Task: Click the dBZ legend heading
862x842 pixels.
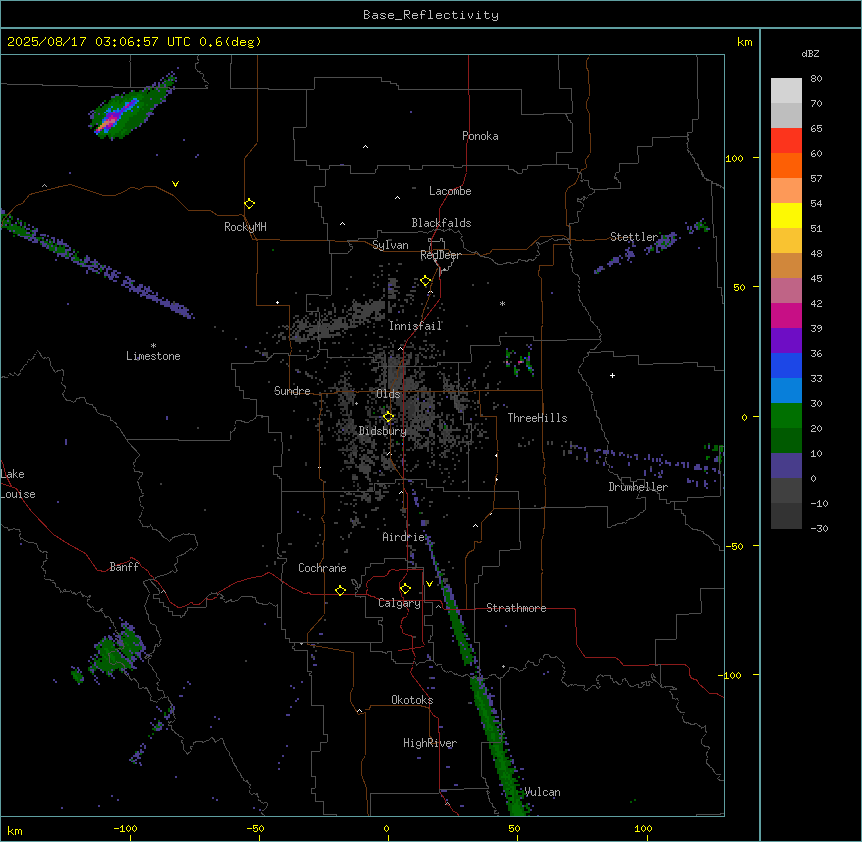Action: point(810,54)
